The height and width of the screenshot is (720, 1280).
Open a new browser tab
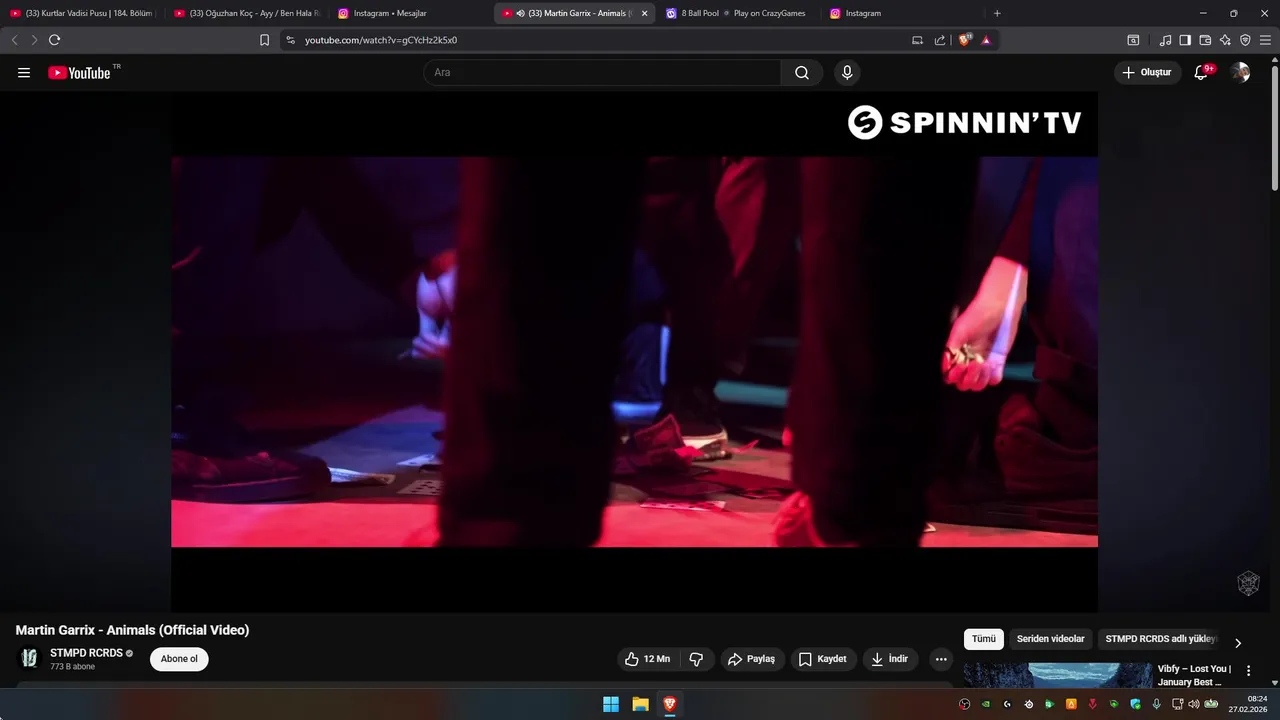tap(997, 13)
